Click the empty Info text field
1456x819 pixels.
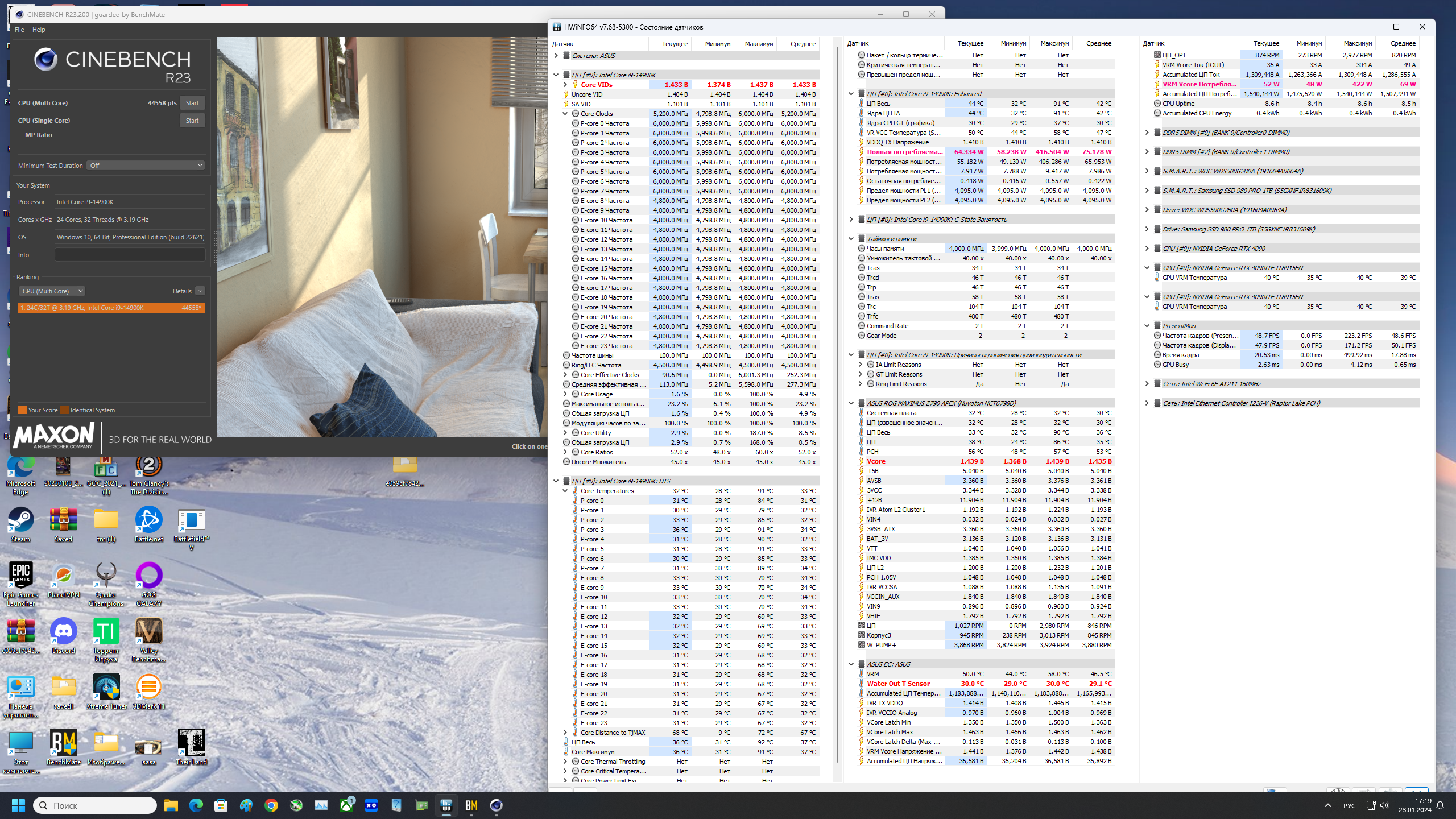130,255
